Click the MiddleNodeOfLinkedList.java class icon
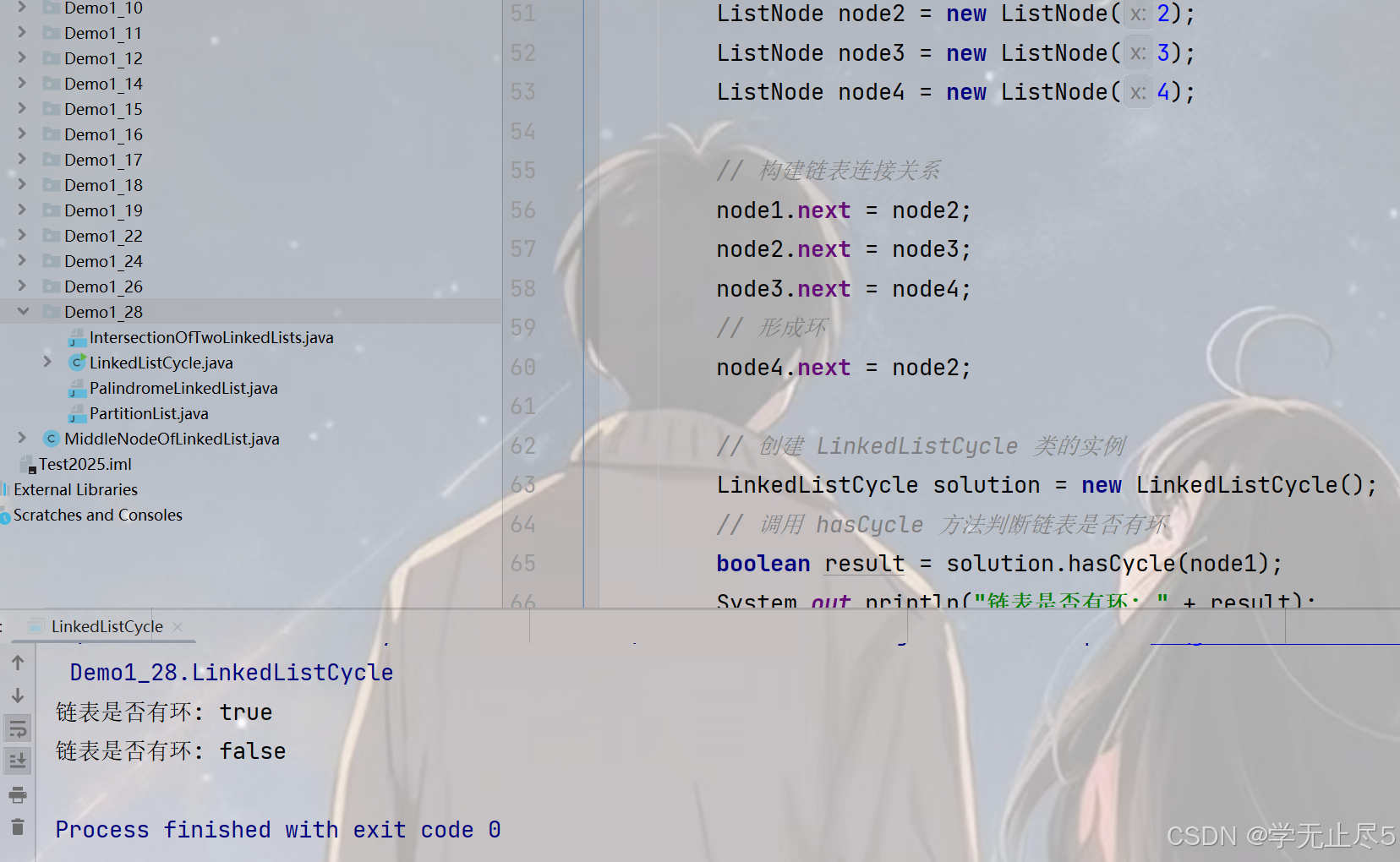This screenshot has height=862, width=1400. click(x=52, y=439)
